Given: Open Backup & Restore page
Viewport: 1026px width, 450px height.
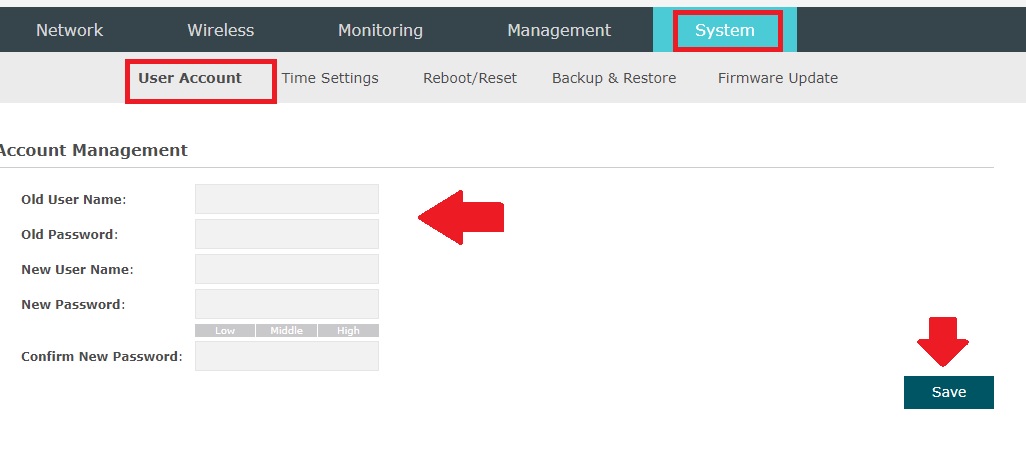Looking at the screenshot, I should click(614, 78).
